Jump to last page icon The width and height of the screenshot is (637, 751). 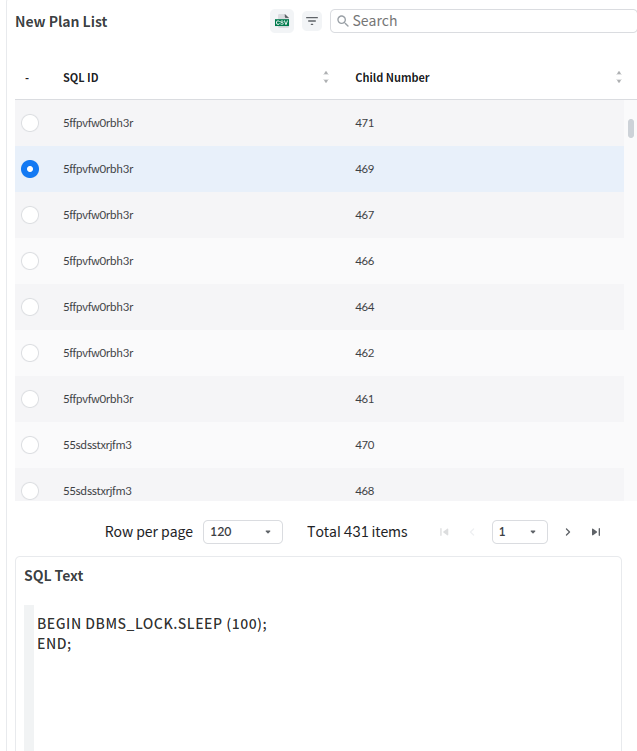pos(596,532)
